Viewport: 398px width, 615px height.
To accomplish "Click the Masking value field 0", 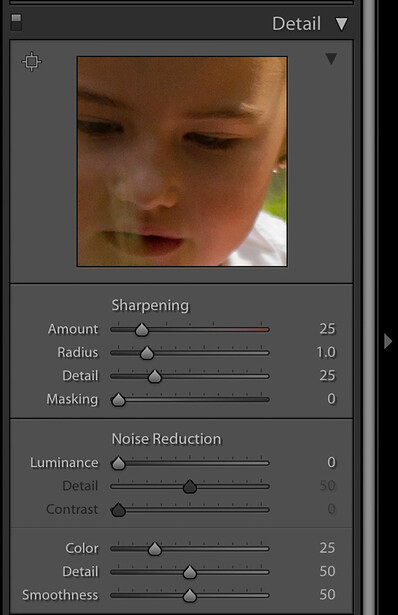I will tap(331, 399).
